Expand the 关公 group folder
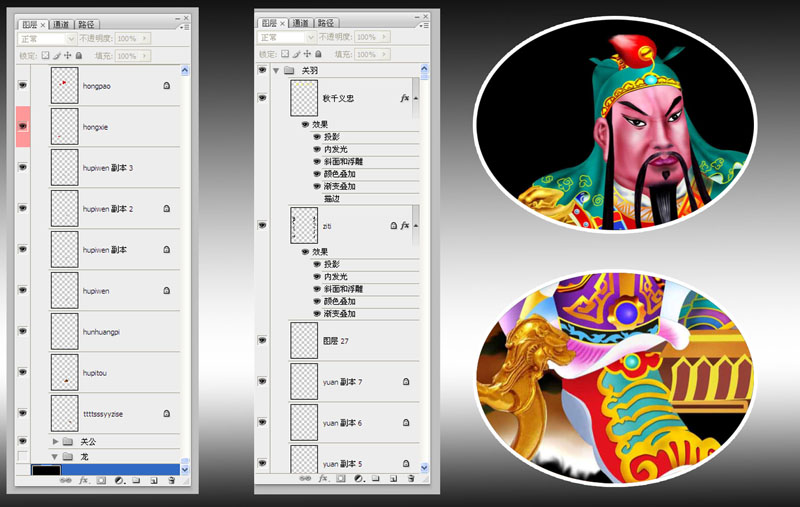The width and height of the screenshot is (800, 507). (55, 441)
